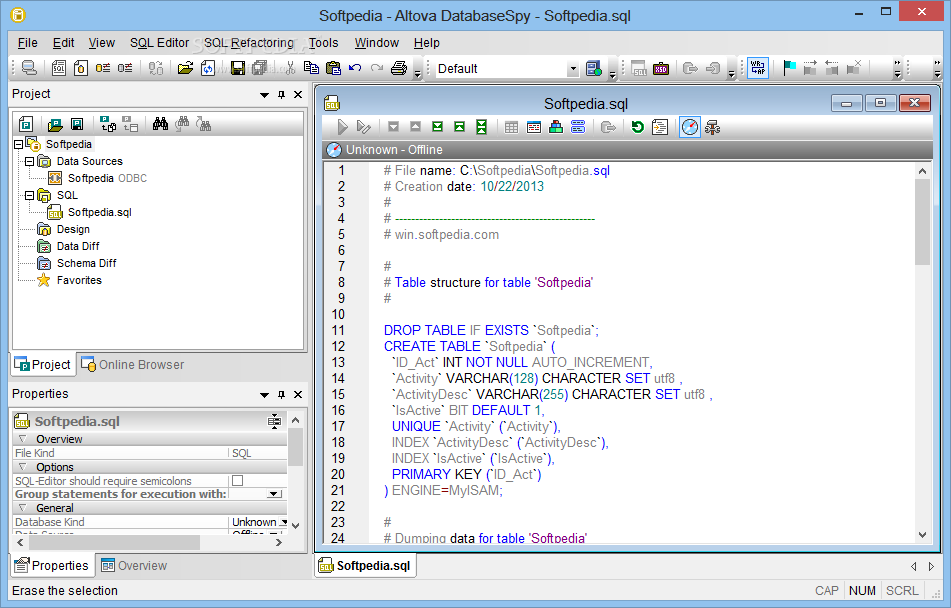Select the Schema Diff folder
The width and height of the screenshot is (951, 608).
[76, 263]
